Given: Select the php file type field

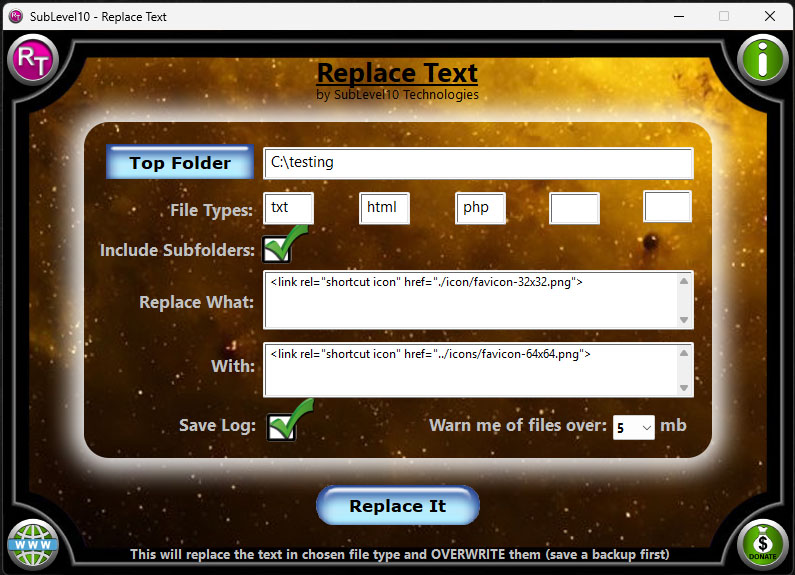Looking at the screenshot, I should pyautogui.click(x=480, y=208).
